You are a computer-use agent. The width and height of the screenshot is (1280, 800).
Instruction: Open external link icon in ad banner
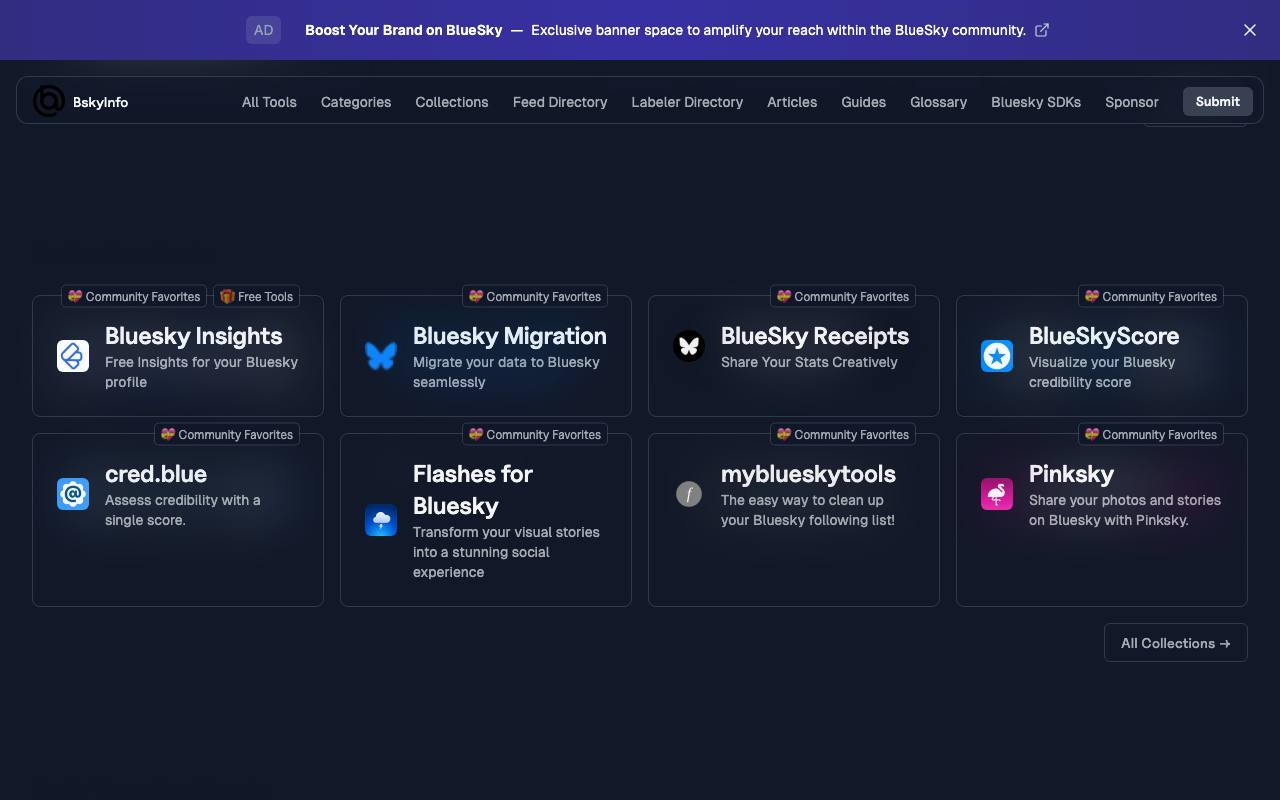[1042, 30]
